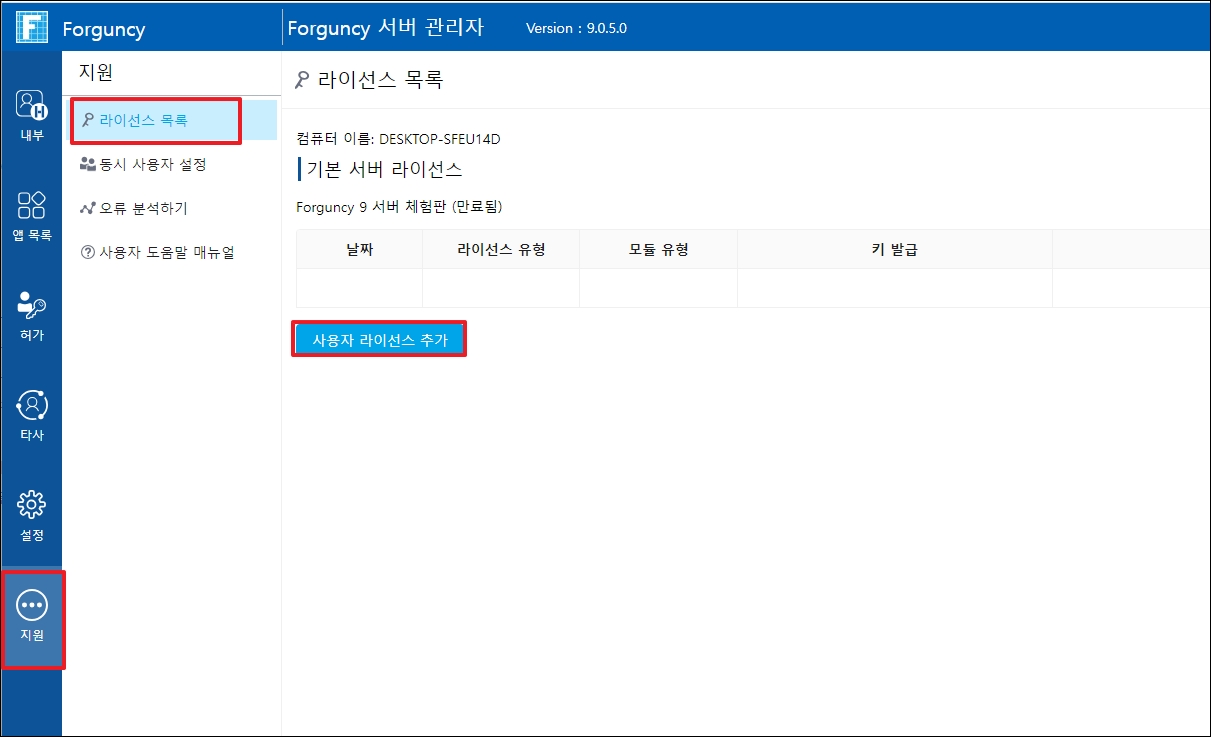Click the Forguncy text in the top bar
1211x737 pixels.
[104, 29]
